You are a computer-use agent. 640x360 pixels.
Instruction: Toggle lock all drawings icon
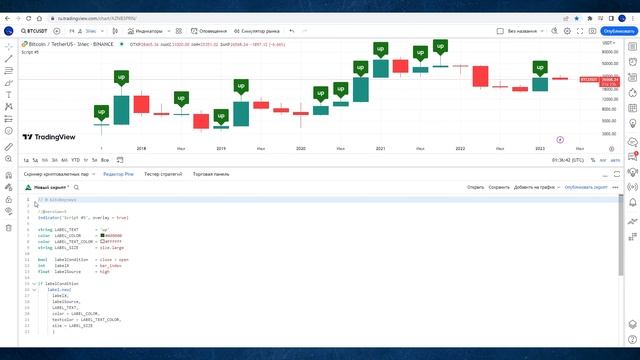(x=9, y=200)
